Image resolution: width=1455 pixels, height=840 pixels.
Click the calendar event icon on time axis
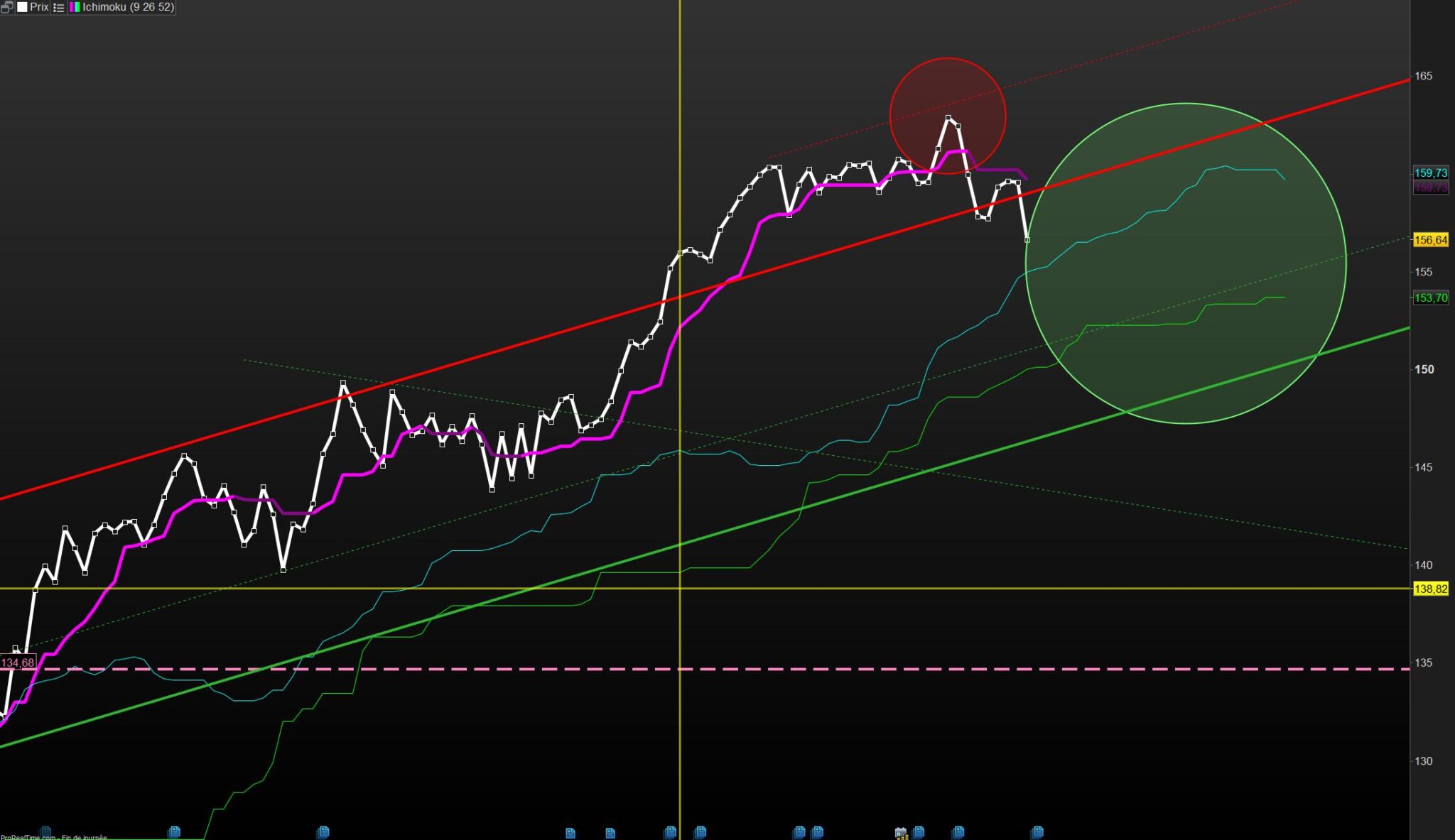pyautogui.click(x=900, y=832)
